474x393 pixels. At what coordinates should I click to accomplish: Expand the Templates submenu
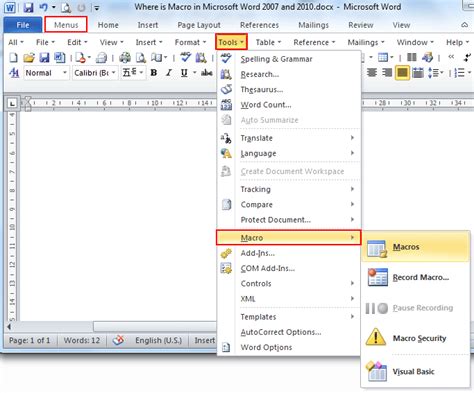pos(289,317)
